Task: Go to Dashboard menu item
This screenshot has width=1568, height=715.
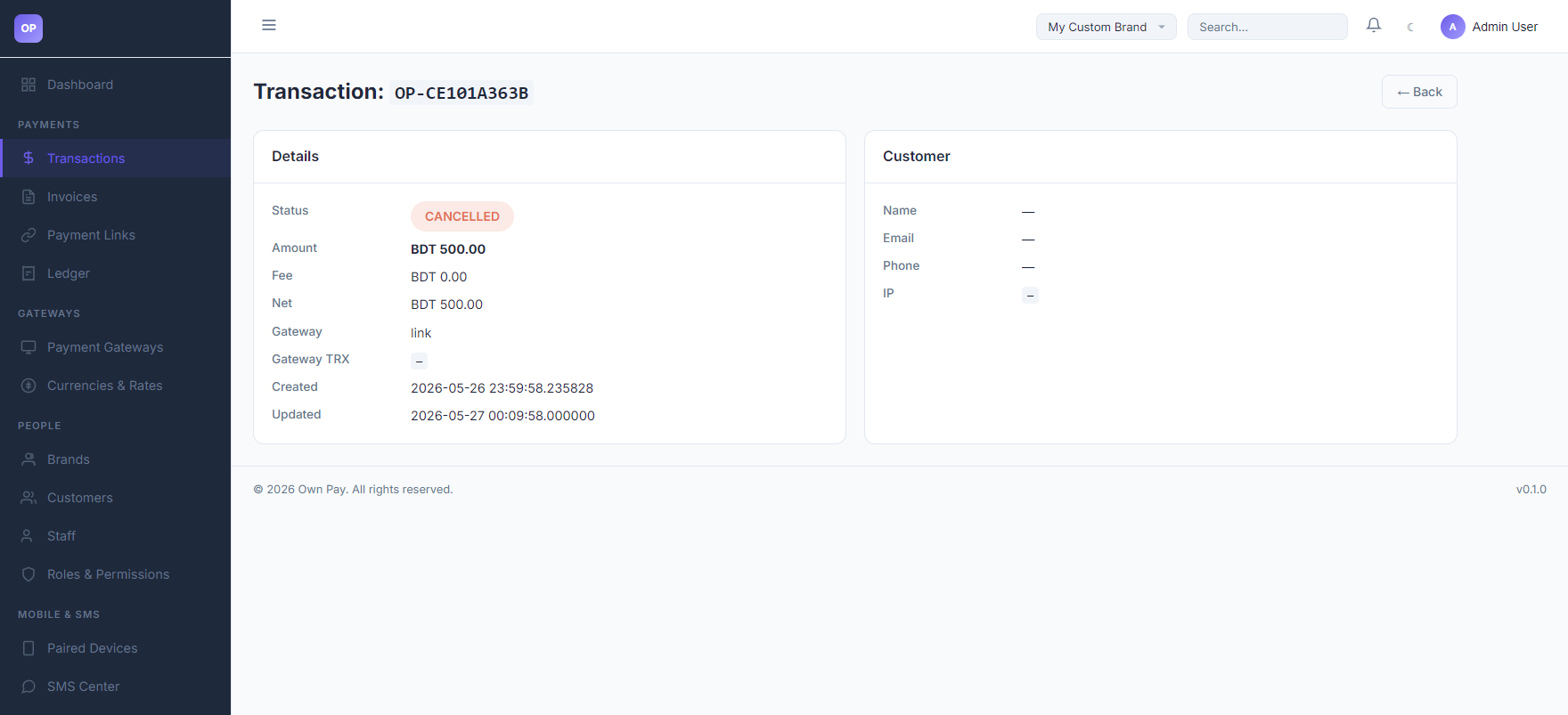Action: [x=115, y=85]
